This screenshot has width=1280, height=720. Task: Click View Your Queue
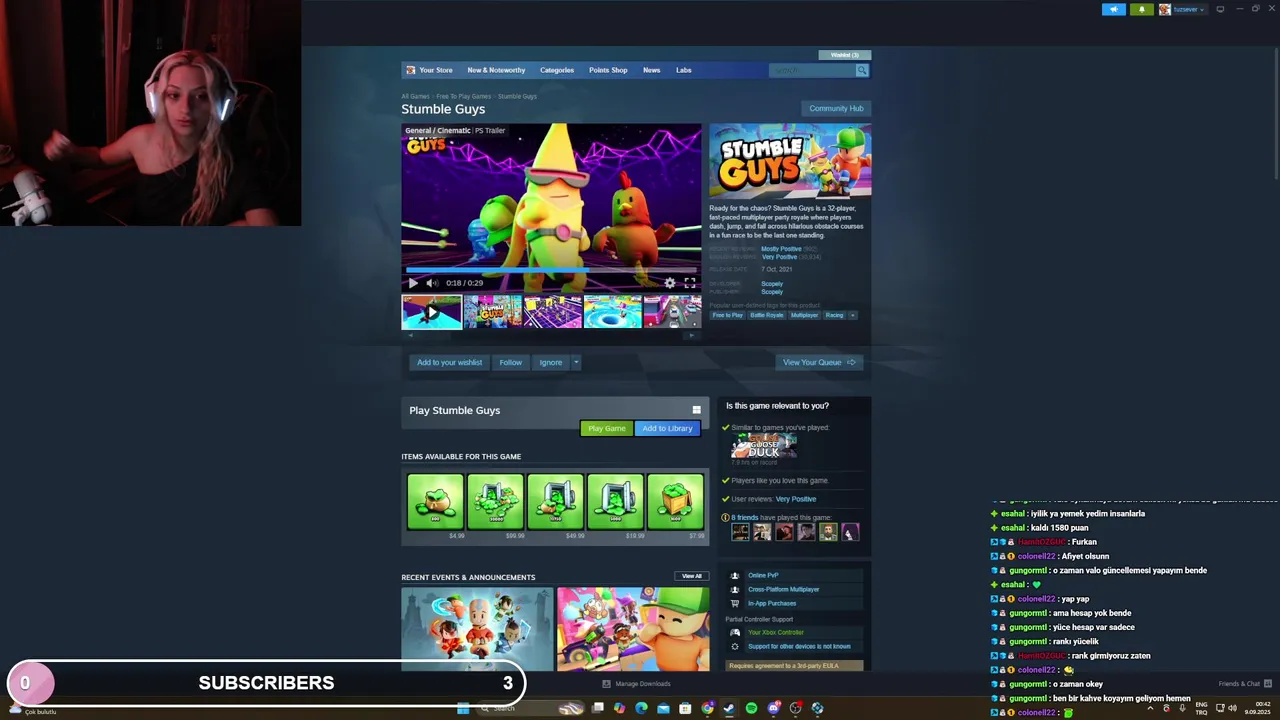pos(819,362)
